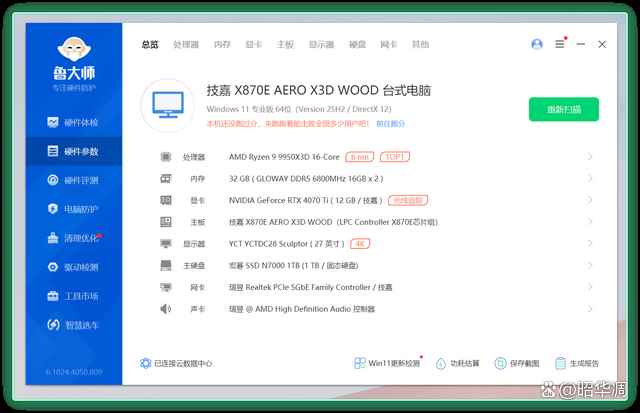Click the display monitor row icon
This screenshot has width=640, height=413.
[x=166, y=244]
